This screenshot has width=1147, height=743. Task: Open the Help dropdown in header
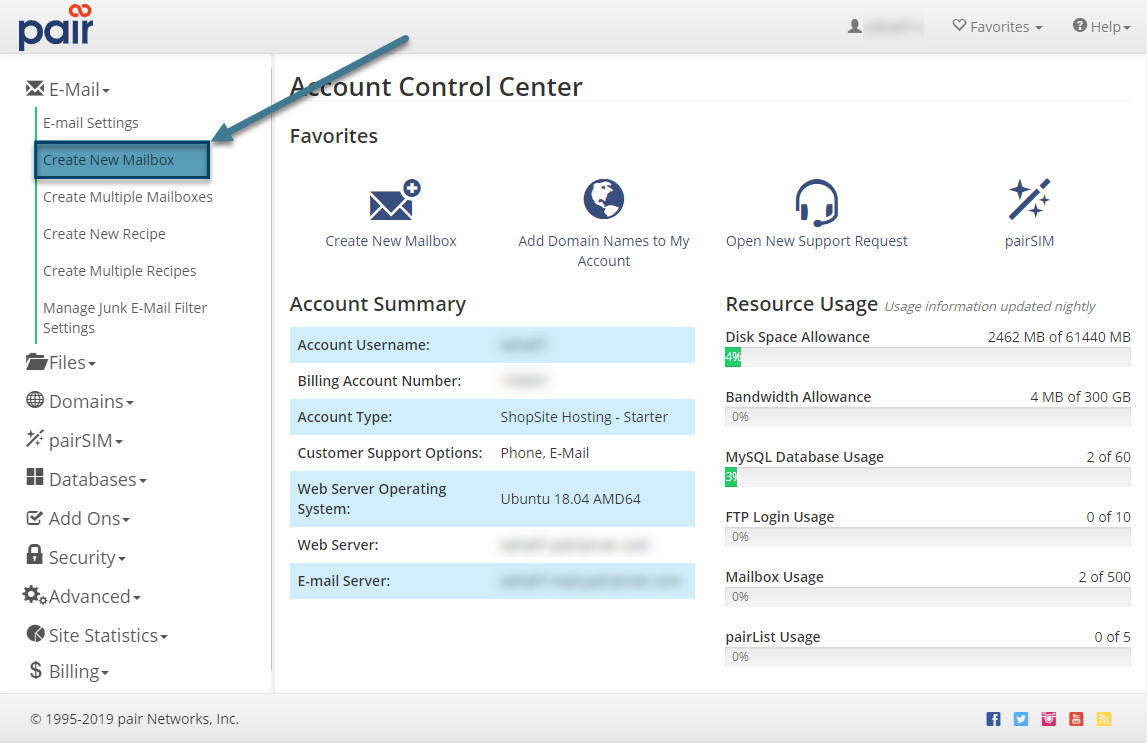tap(1101, 26)
